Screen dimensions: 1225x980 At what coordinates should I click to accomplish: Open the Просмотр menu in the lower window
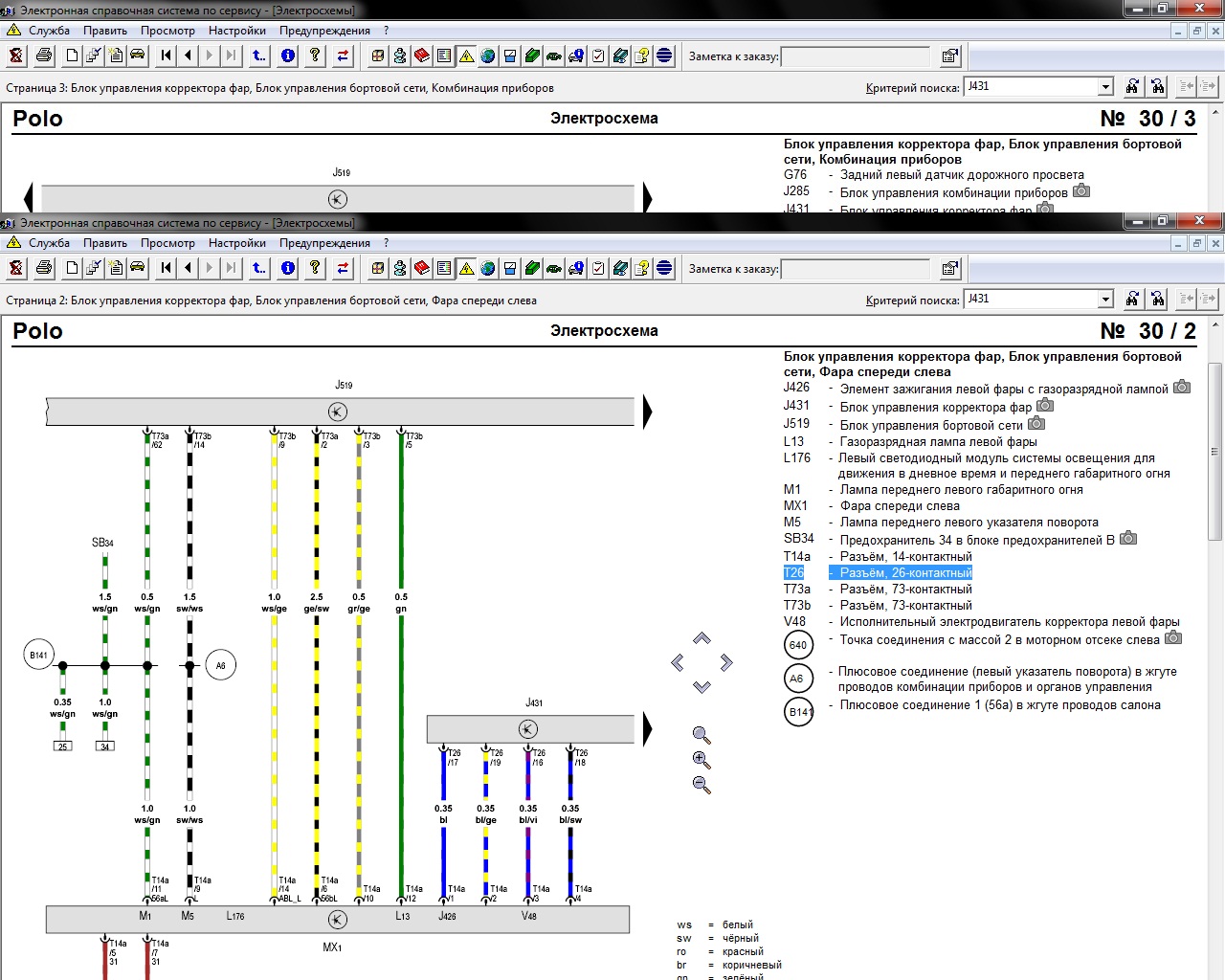[167, 243]
